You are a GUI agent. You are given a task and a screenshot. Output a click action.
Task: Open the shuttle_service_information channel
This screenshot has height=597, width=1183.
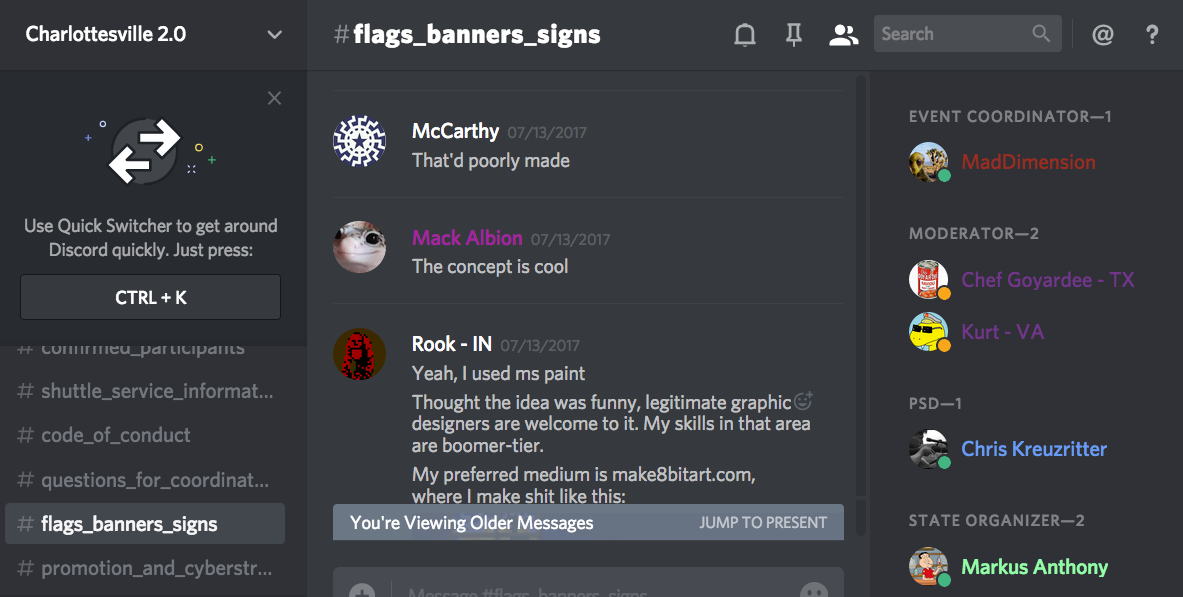[x=145, y=391]
